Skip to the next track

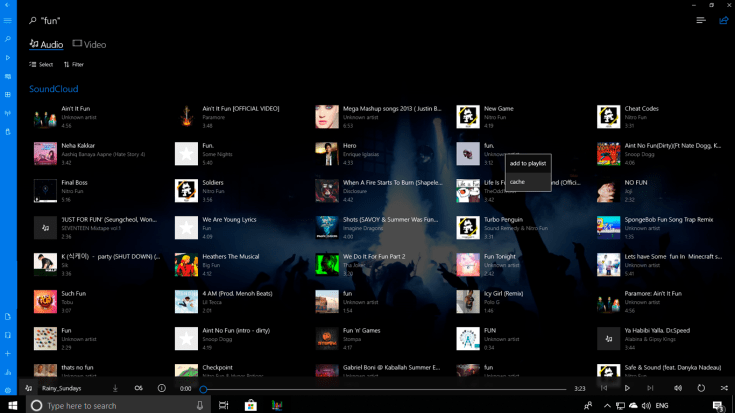pos(650,388)
